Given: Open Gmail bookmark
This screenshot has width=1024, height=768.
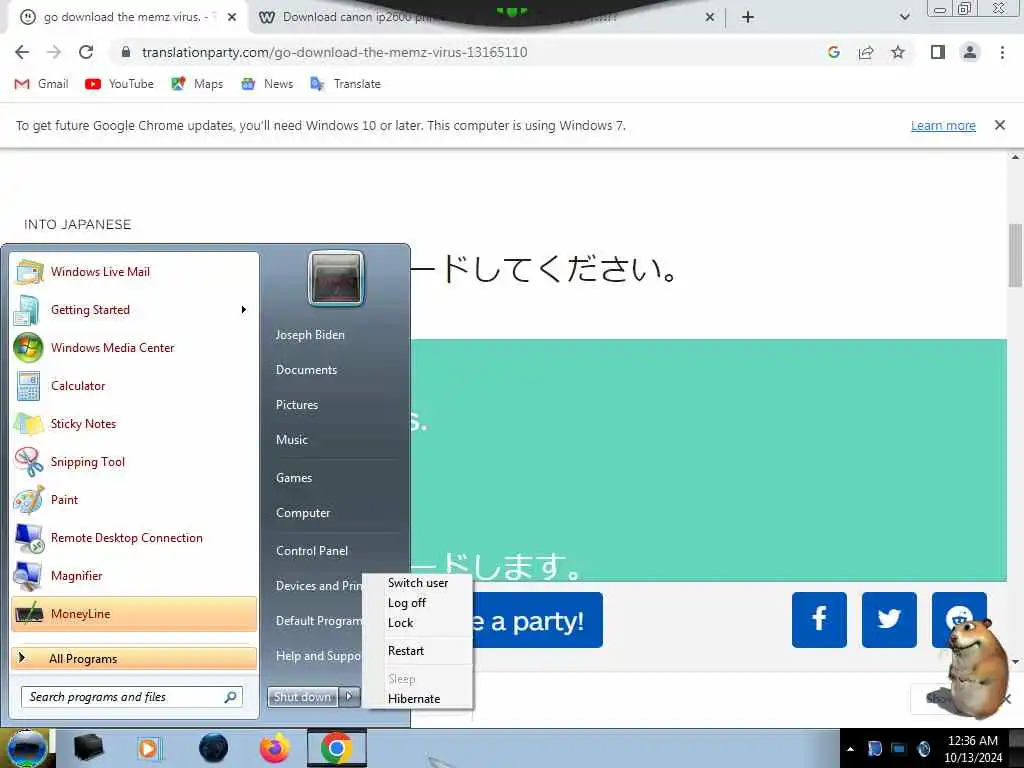Looking at the screenshot, I should 42,84.
